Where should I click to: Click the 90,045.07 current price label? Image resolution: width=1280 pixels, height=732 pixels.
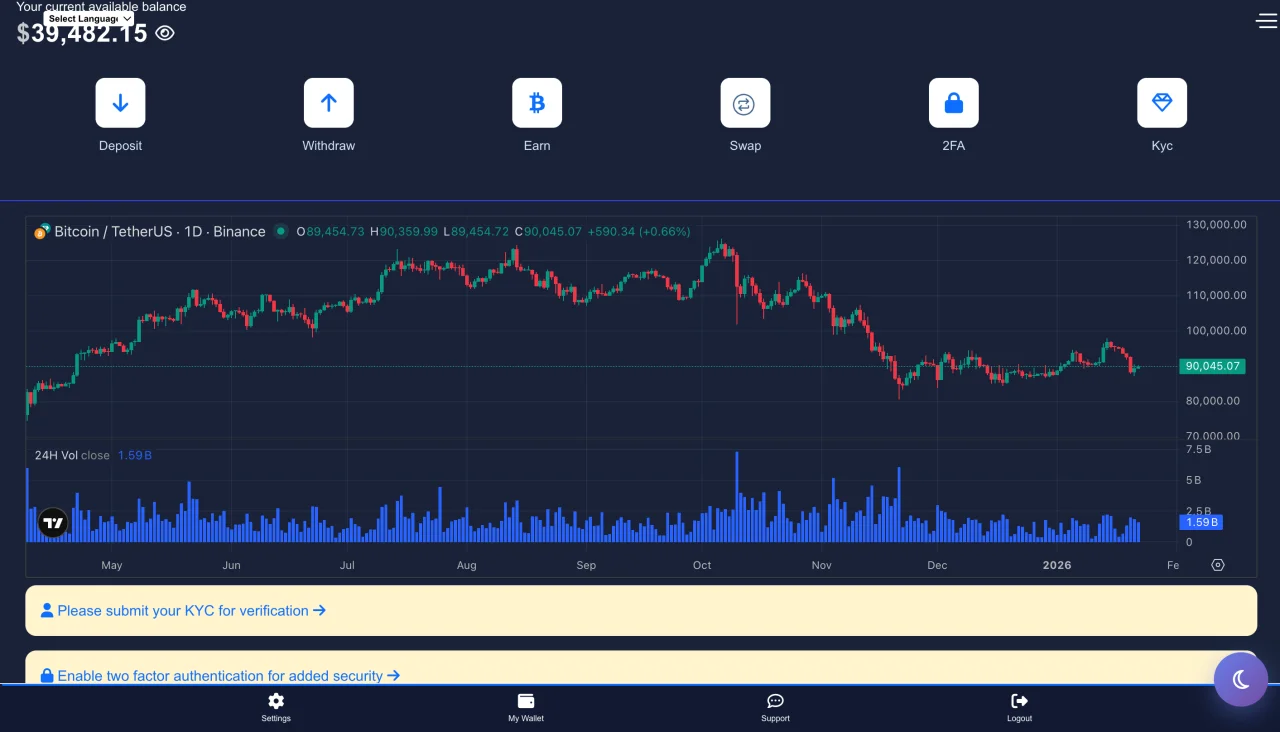pyautogui.click(x=1212, y=366)
